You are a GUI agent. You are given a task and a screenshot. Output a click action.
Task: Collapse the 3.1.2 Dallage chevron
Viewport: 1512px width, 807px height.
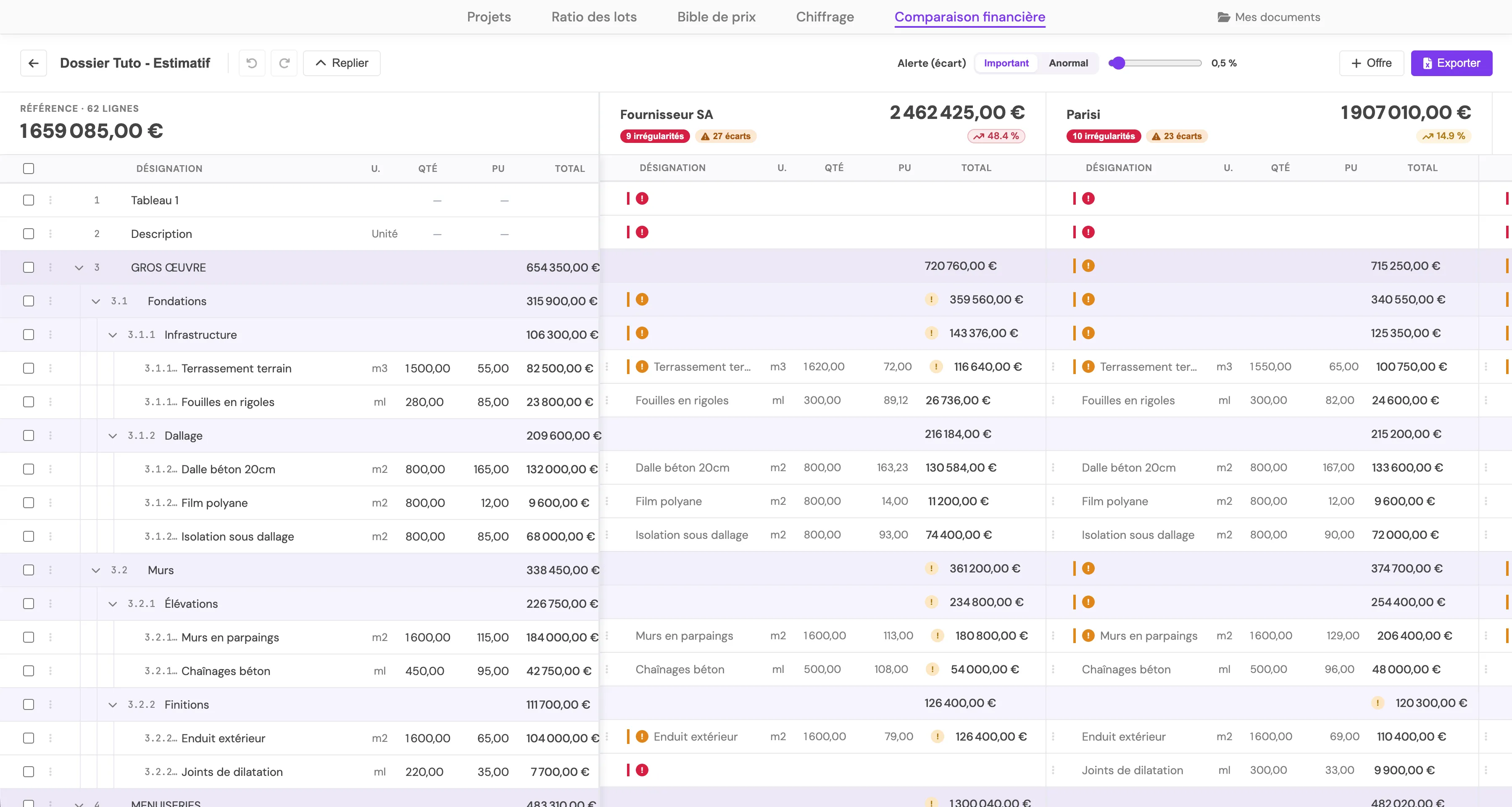113,436
